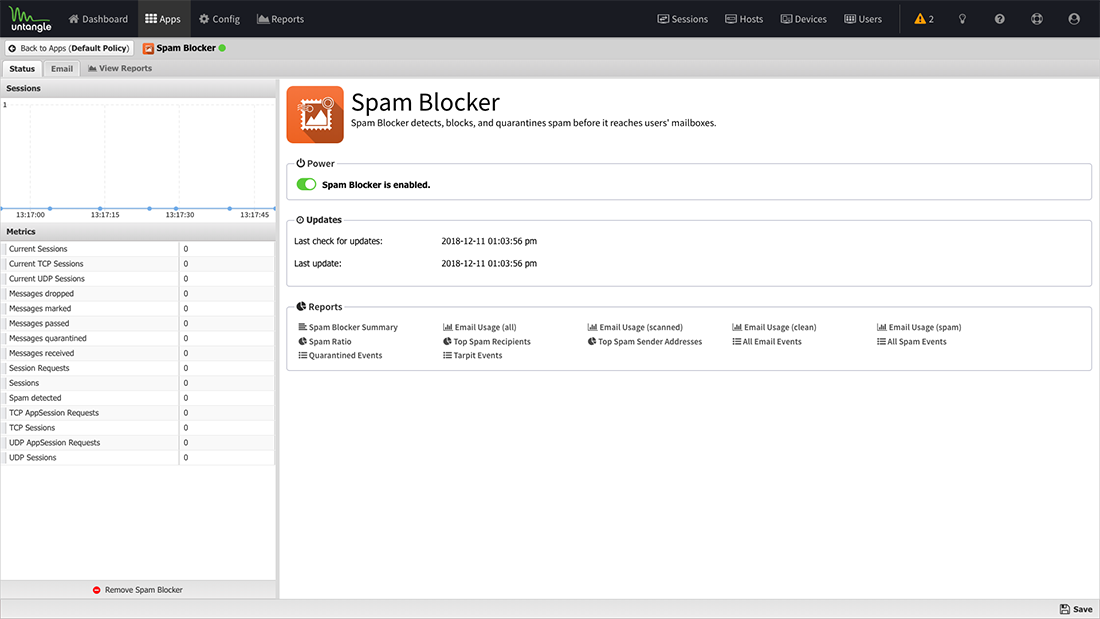The image size is (1100, 619).
Task: Open the All Email Events report
Action: 767,342
